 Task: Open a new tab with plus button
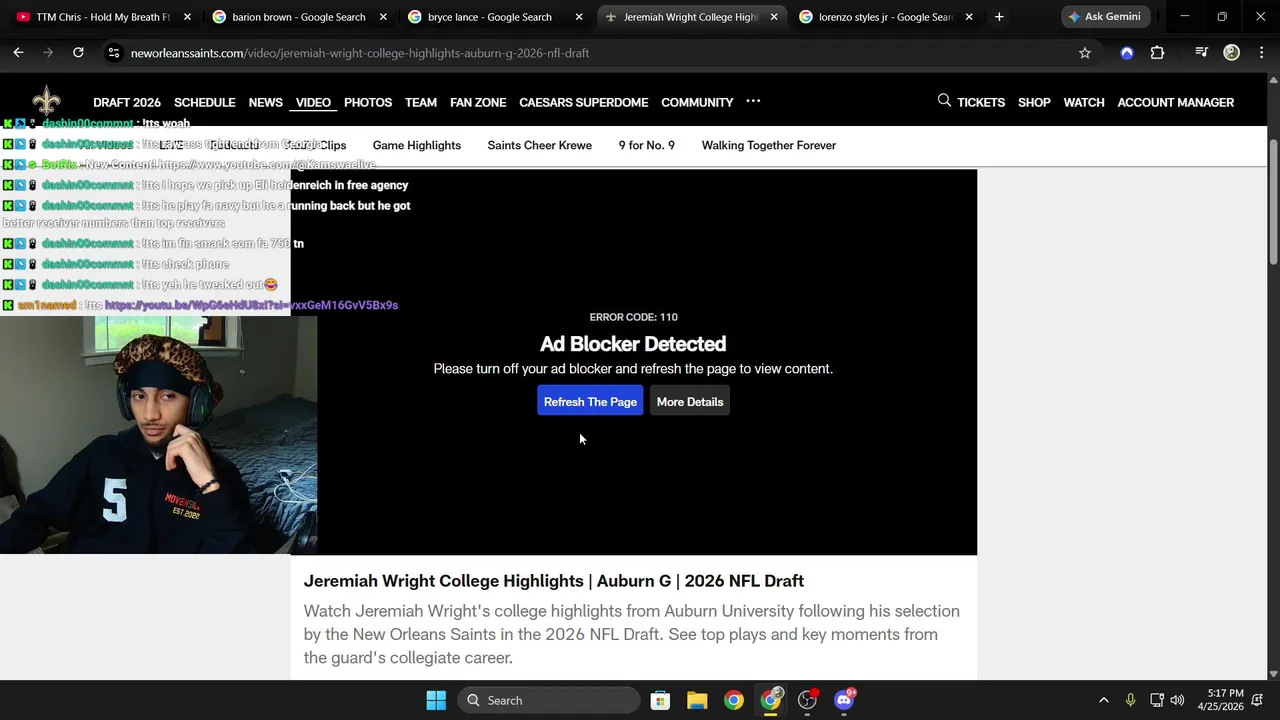click(x=999, y=17)
